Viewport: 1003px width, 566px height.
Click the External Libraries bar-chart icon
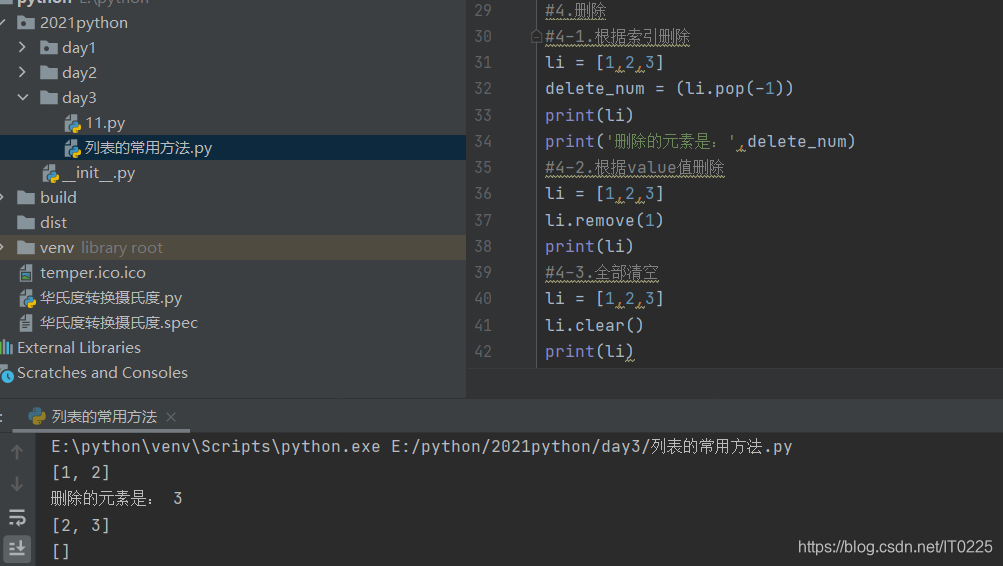pyautogui.click(x=6, y=347)
